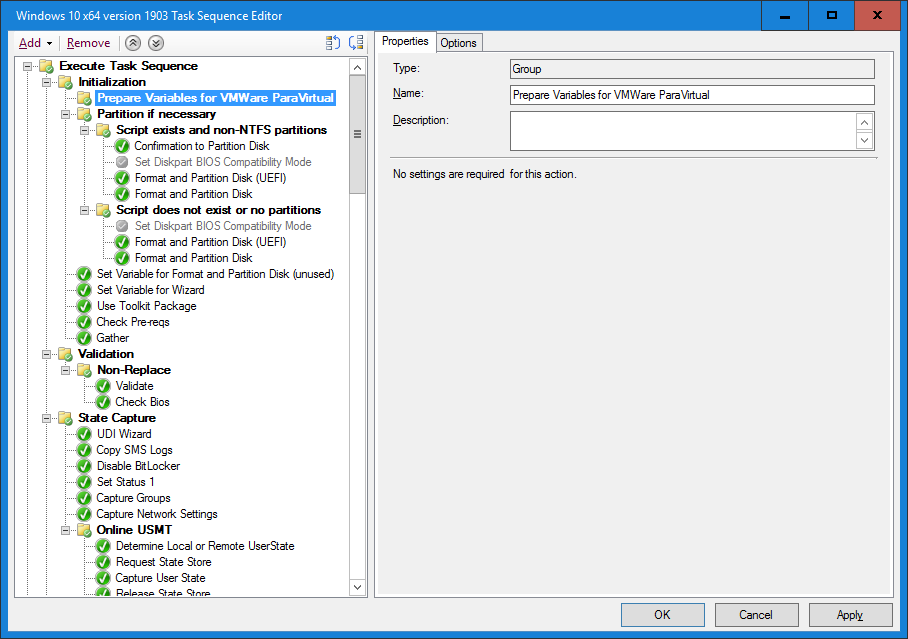Collapse Script does not exist or no partitions
This screenshot has height=639, width=908.
85,210
